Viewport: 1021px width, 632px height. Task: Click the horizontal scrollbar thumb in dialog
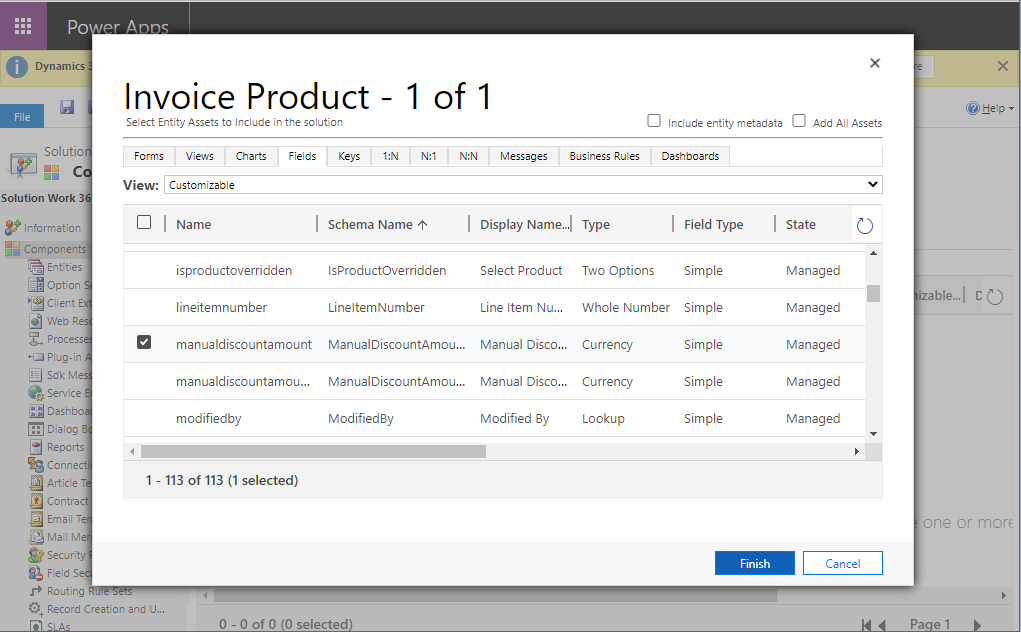click(x=313, y=452)
